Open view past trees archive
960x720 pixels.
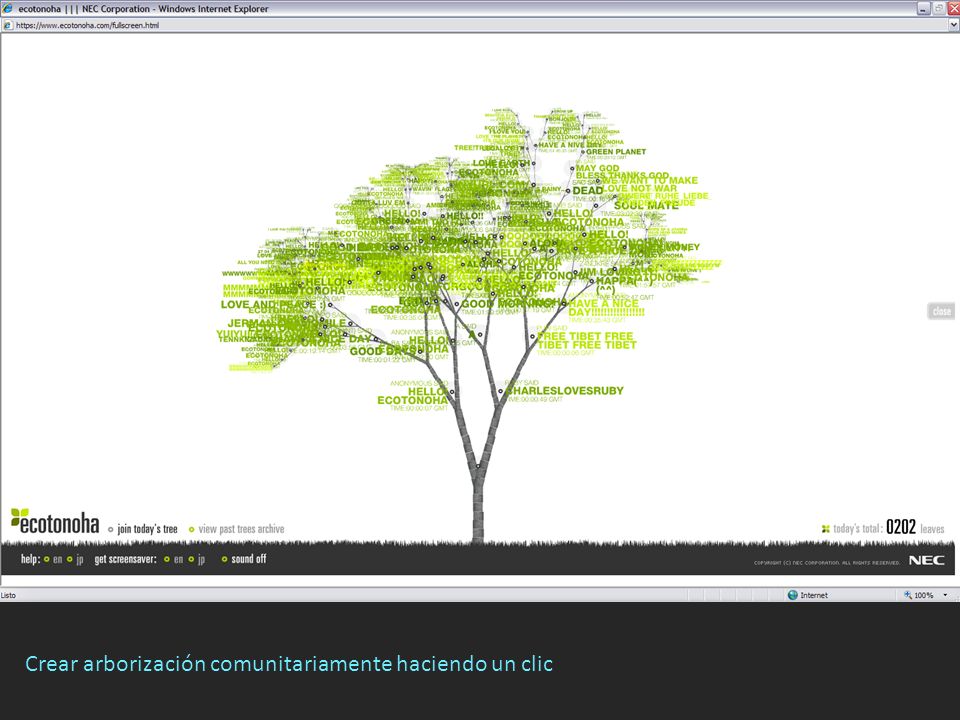click(x=241, y=529)
